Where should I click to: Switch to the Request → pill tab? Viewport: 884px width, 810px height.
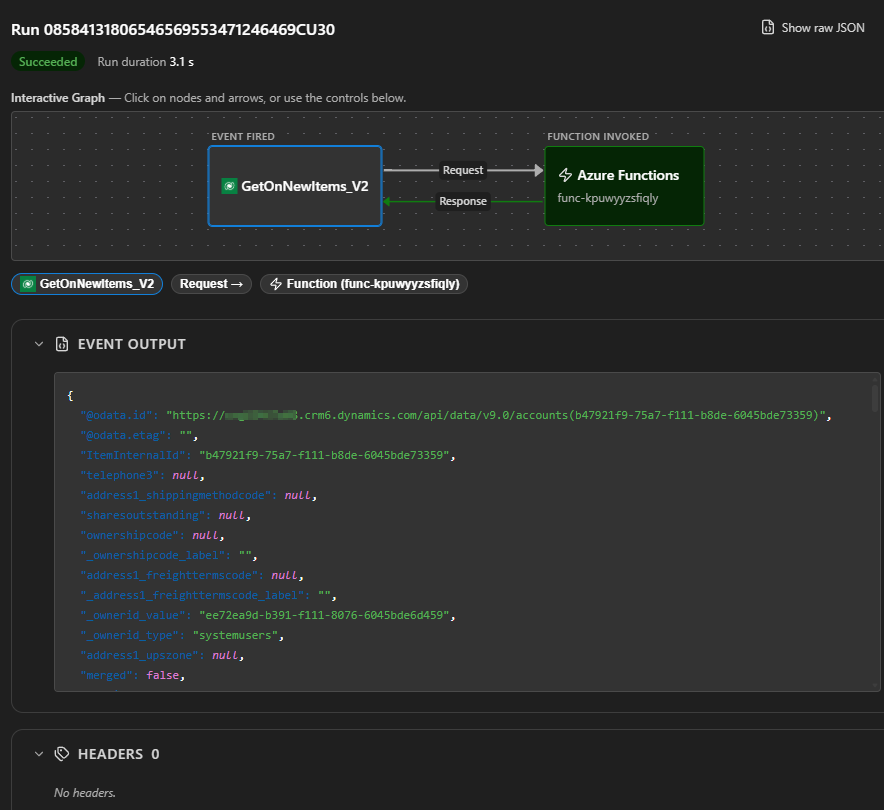tap(211, 284)
